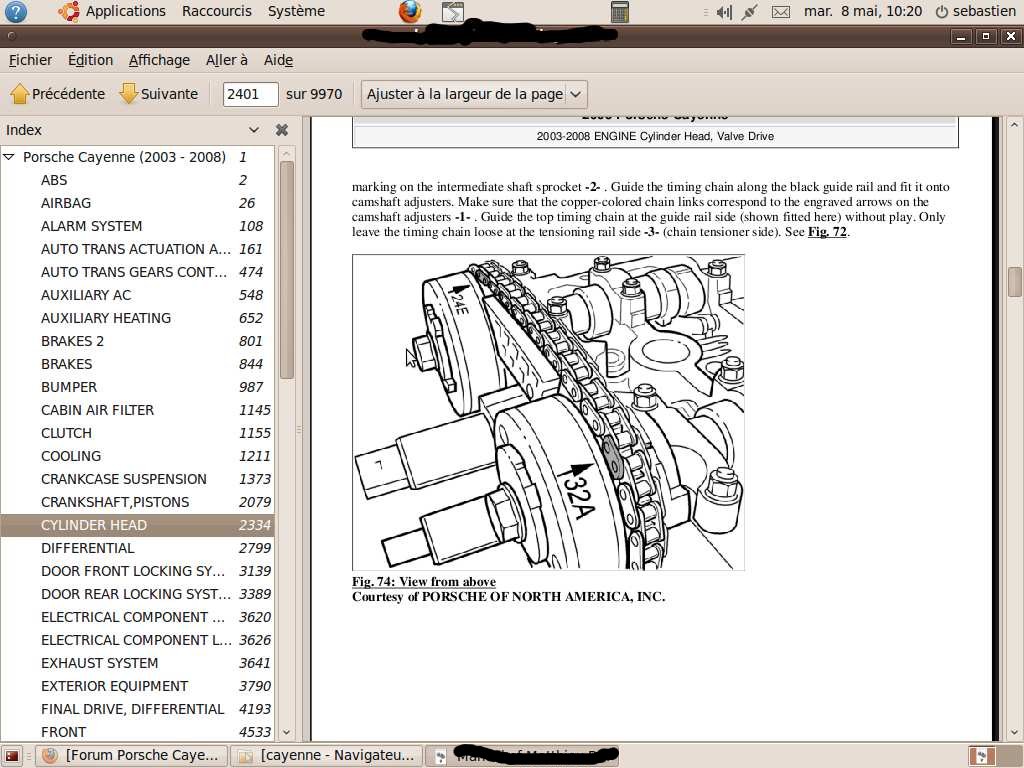Click the index panel scrollbar thumb
Image resolution: width=1024 pixels, height=768 pixels.
287,269
